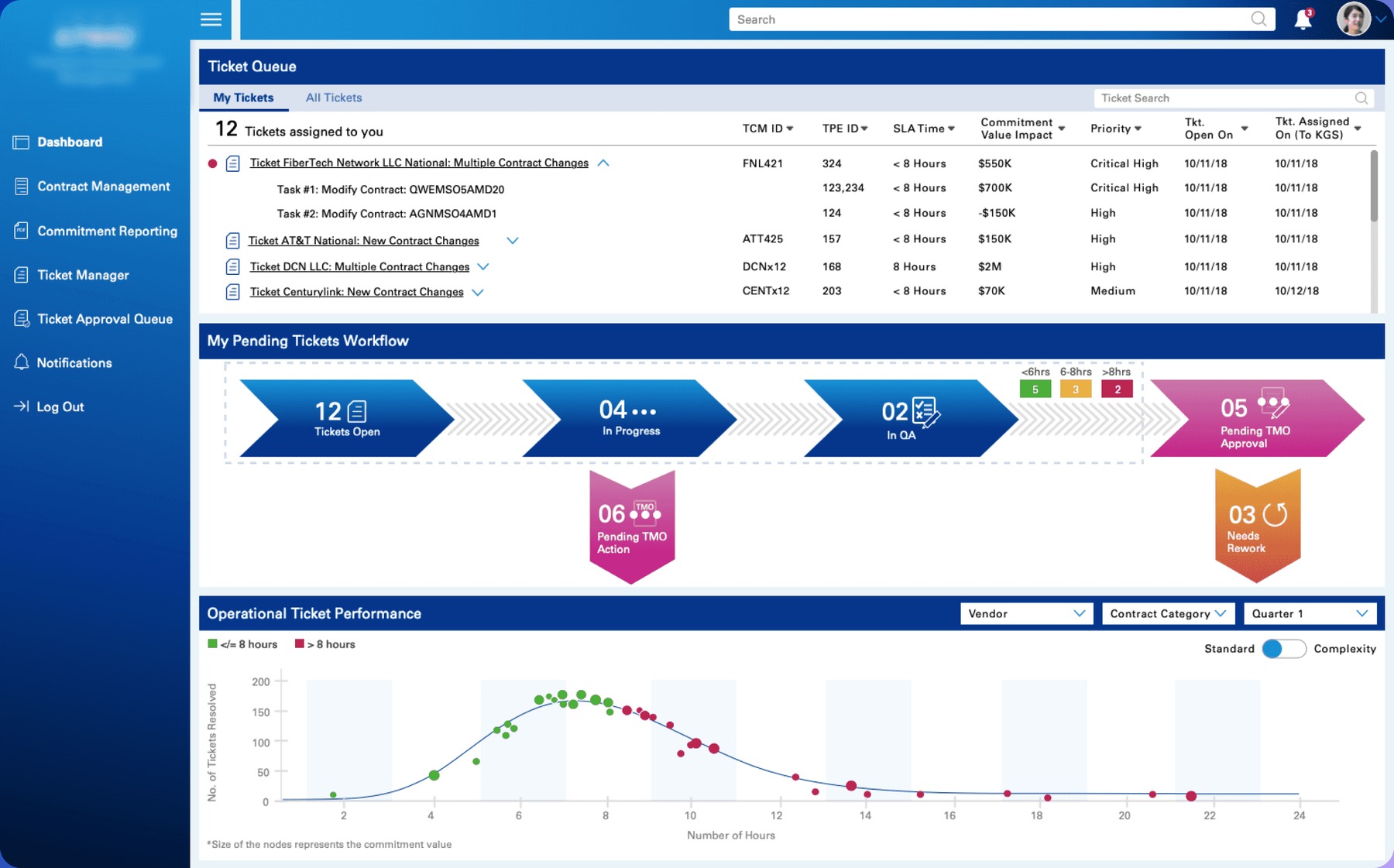The image size is (1394, 868).
Task: Toggle the Standard/Complexity switch
Action: coord(1283,649)
